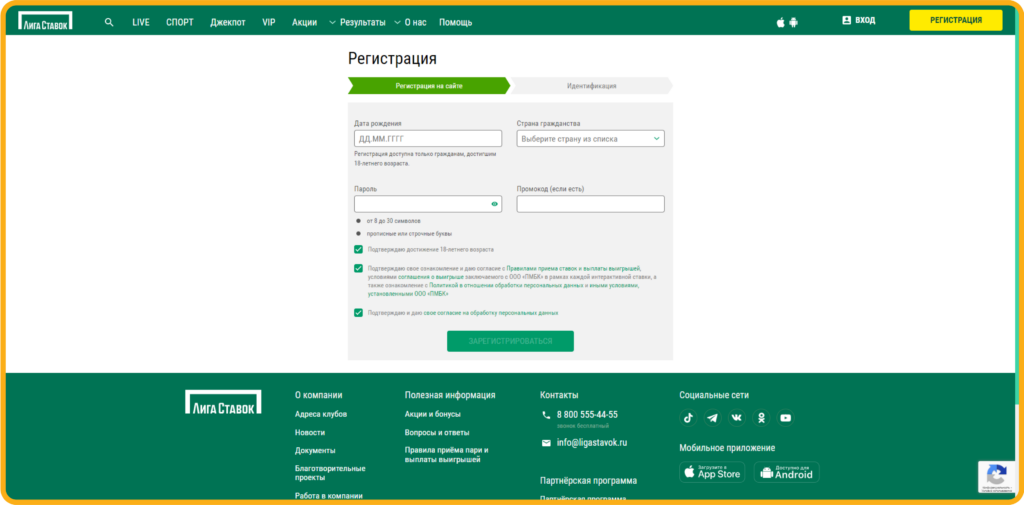Open search with the magnifier icon
The image size is (1024, 505).
pyautogui.click(x=109, y=22)
